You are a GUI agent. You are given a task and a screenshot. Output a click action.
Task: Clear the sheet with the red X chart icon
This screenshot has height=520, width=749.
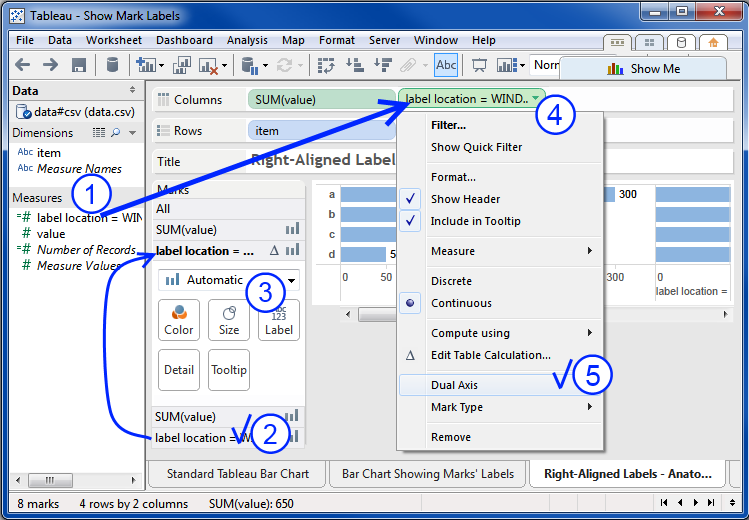coord(208,65)
